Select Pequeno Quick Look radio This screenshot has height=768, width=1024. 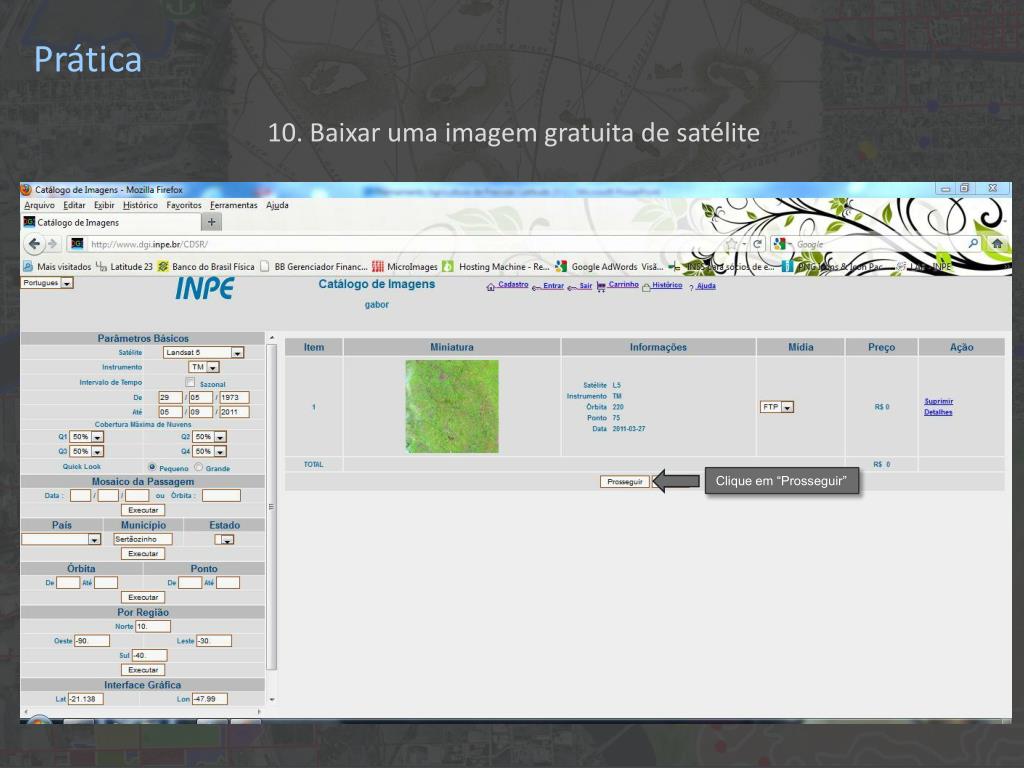pos(152,467)
